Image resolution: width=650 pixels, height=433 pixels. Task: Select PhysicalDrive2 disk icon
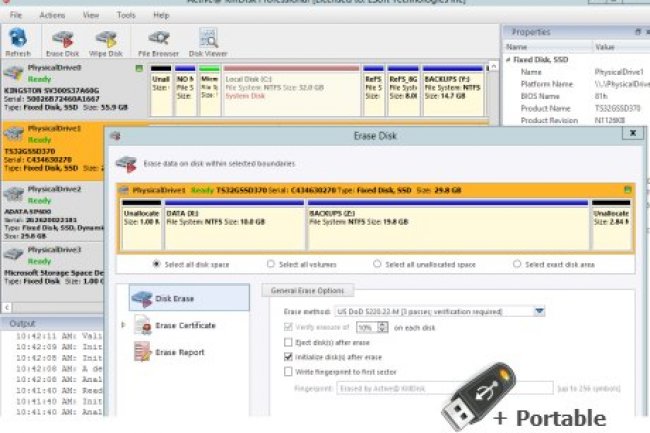coord(13,194)
